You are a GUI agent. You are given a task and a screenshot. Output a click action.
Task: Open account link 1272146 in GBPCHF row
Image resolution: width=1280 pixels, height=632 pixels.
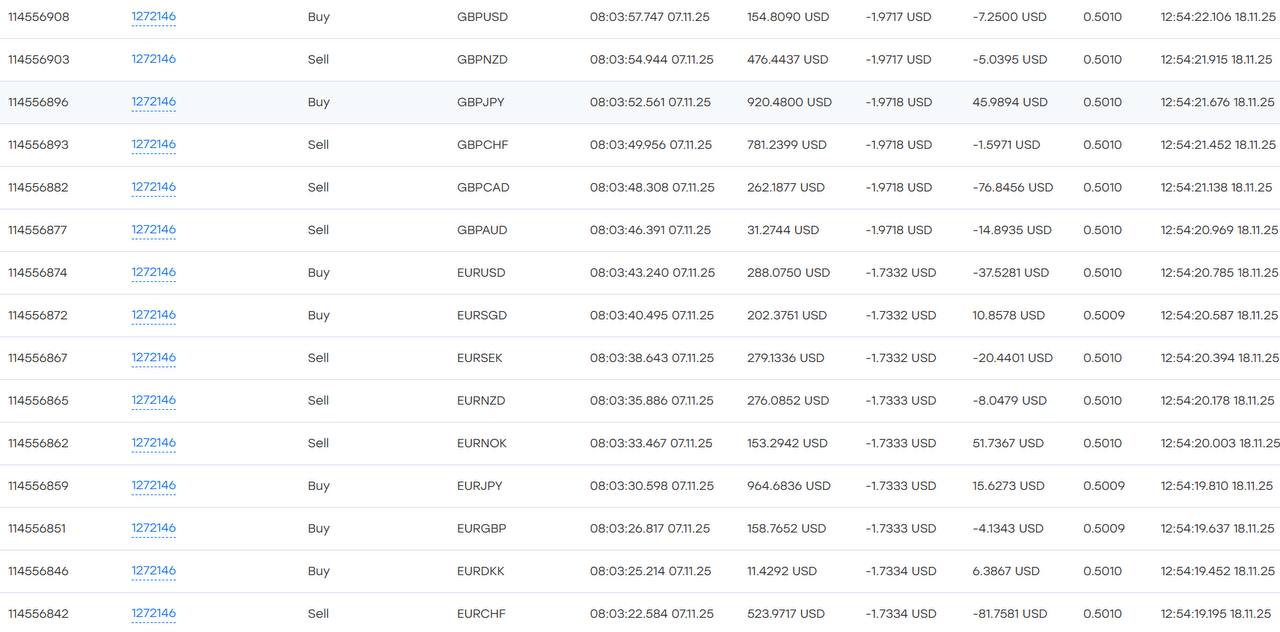tap(153, 144)
